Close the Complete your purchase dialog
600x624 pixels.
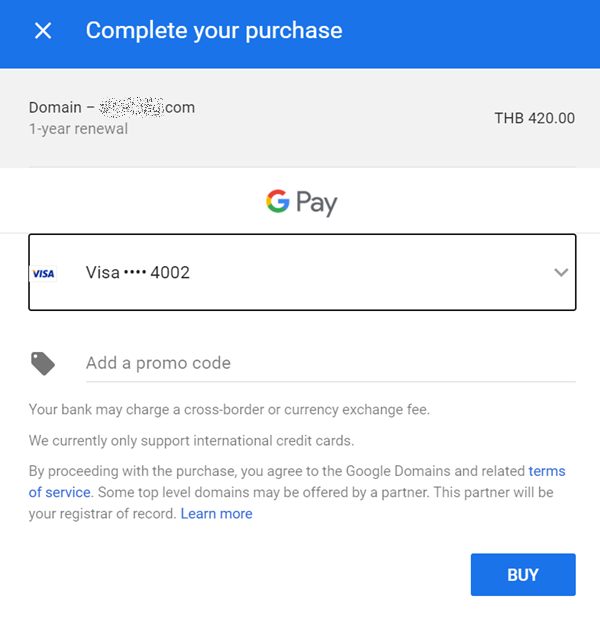coord(43,31)
